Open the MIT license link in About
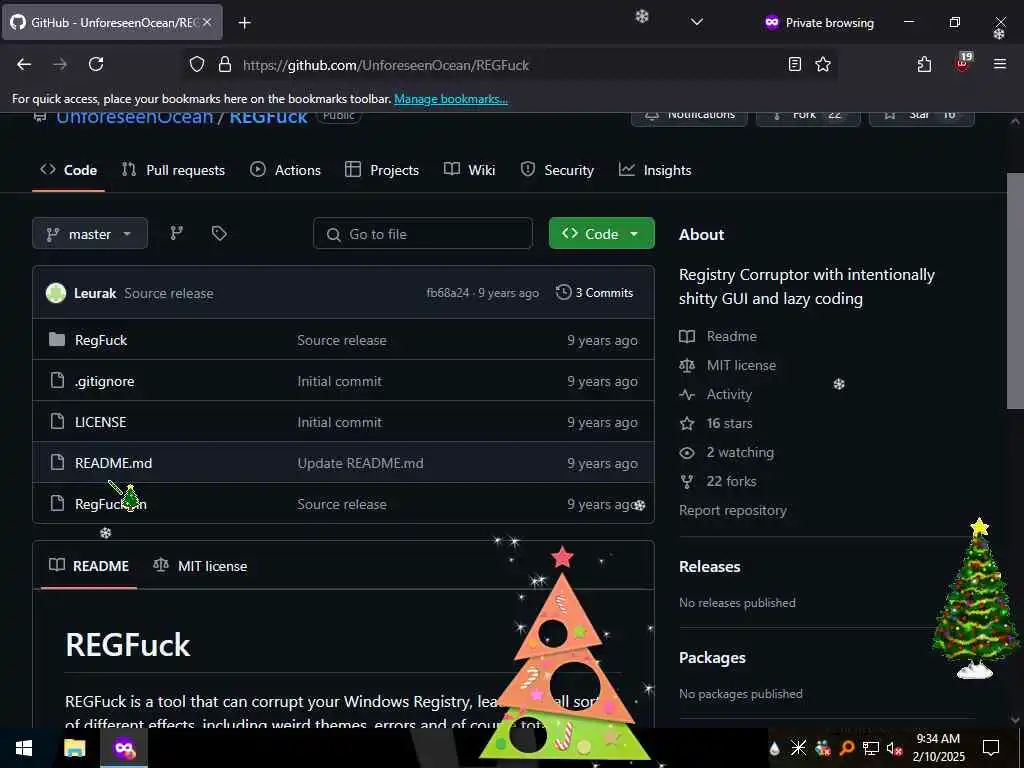Viewport: 1024px width, 768px height. [728, 365]
